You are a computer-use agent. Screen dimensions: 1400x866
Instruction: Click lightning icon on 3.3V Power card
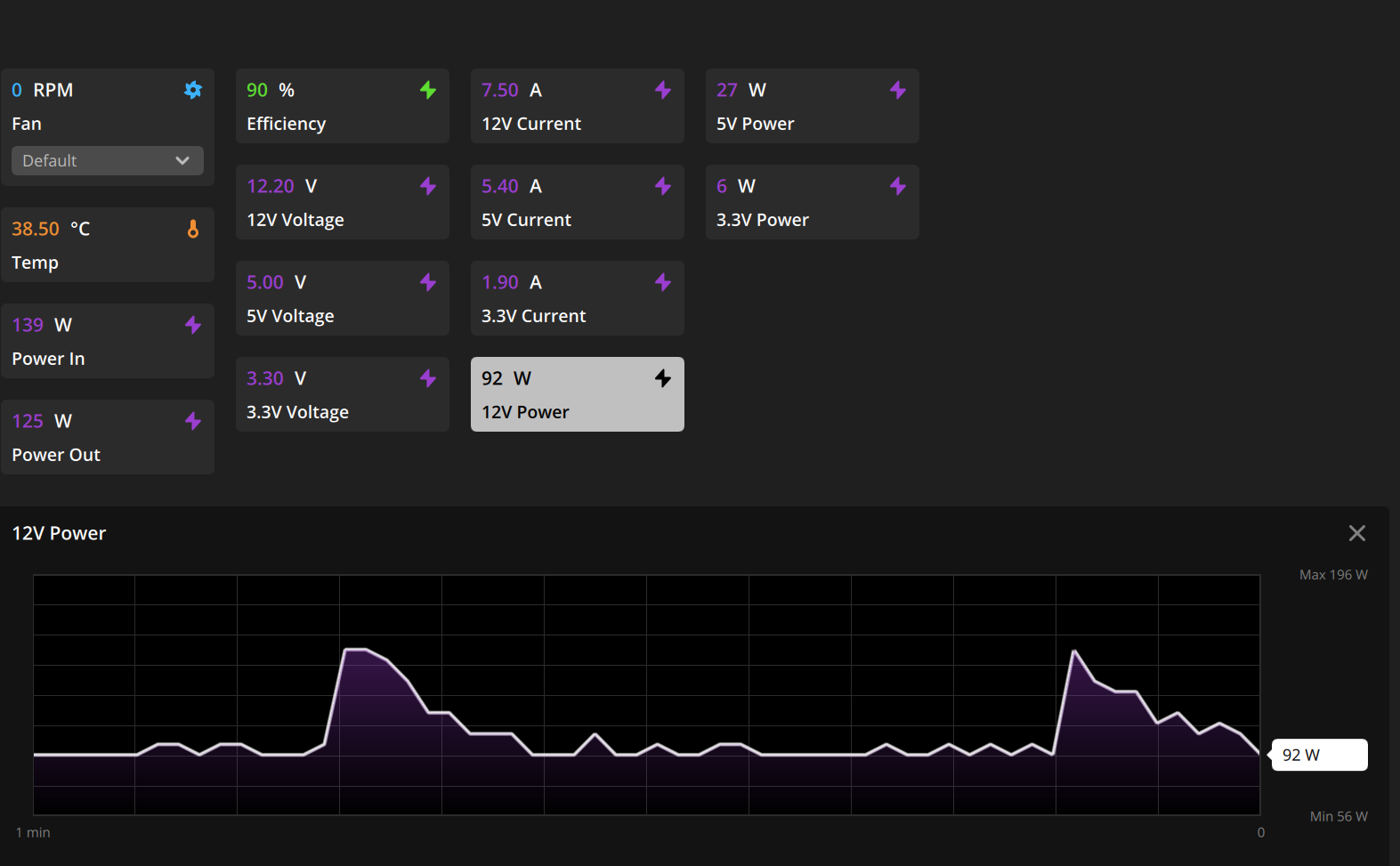point(898,186)
